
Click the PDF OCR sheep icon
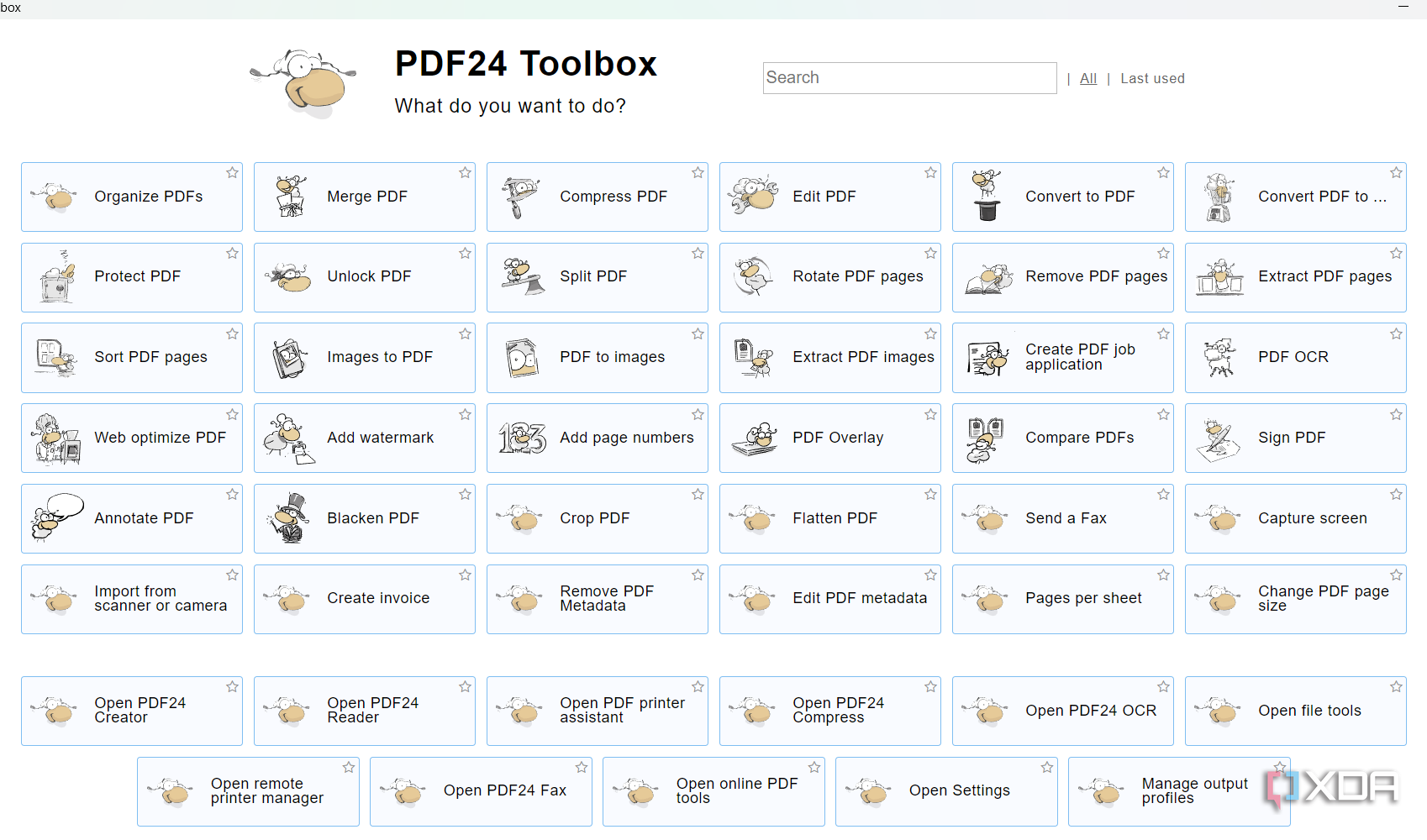(1219, 358)
